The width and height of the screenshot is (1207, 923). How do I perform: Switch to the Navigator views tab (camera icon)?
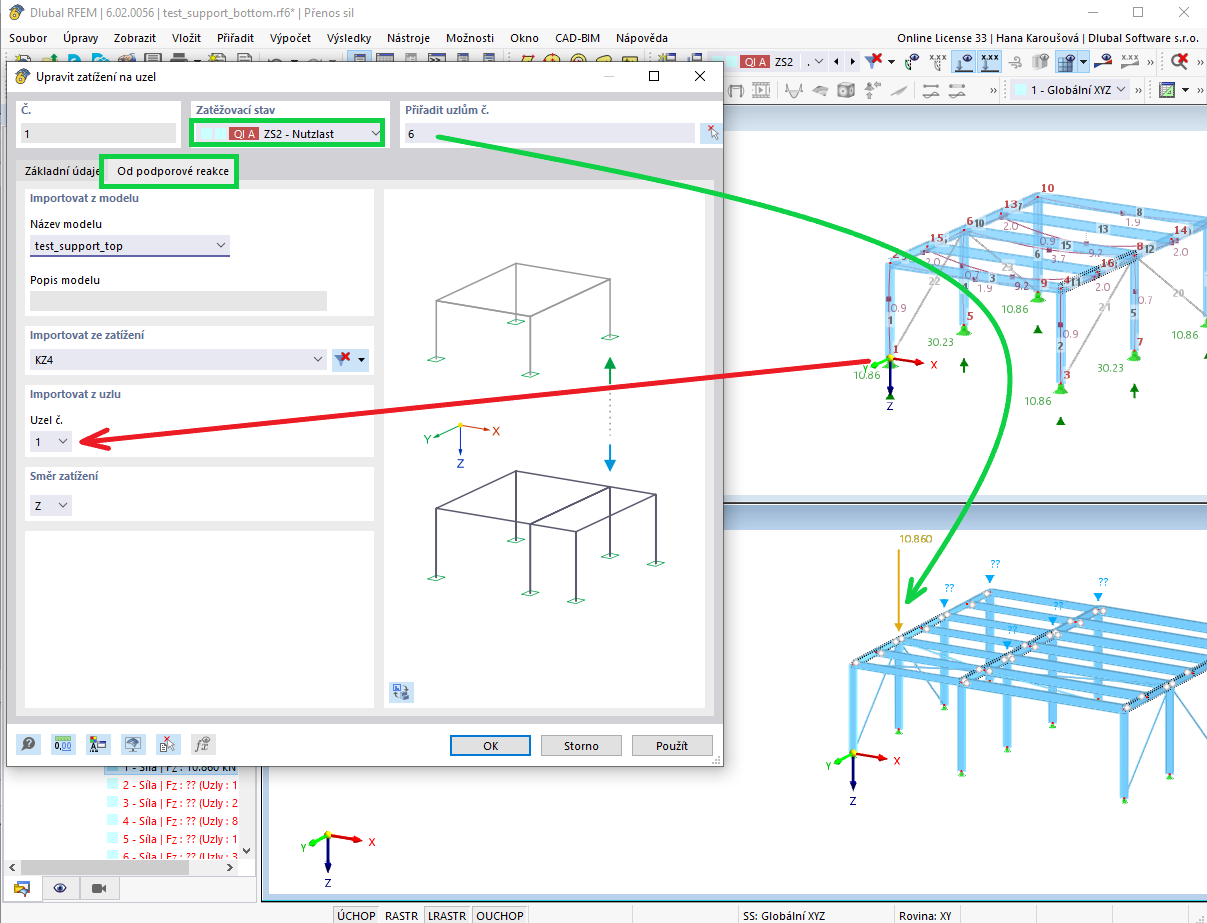pyautogui.click(x=99, y=888)
